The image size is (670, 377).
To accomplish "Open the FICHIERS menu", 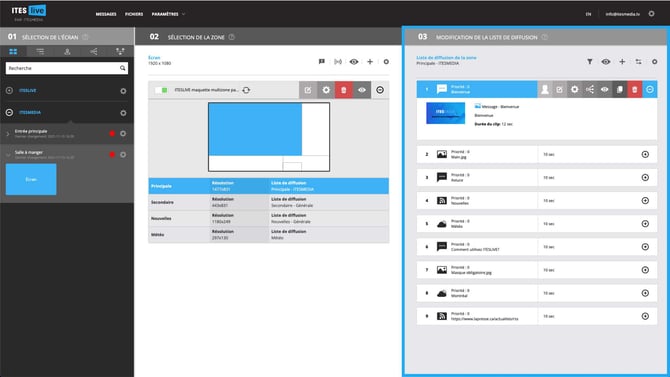I will pyautogui.click(x=134, y=14).
